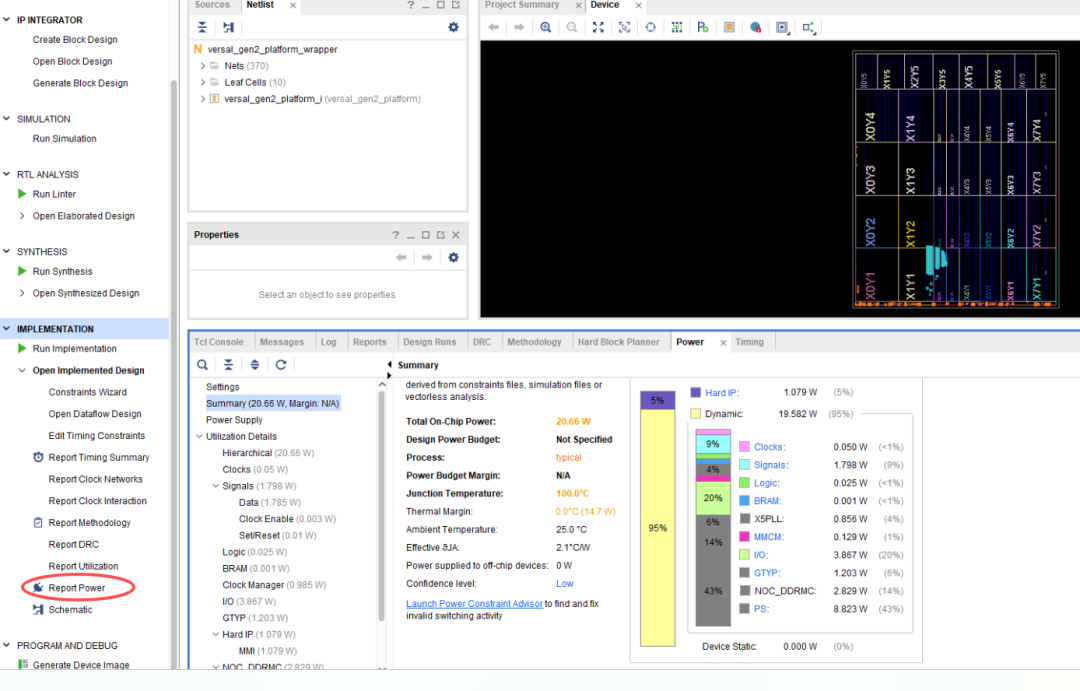
Task: Click the Zoom Fit icon in Device toolbar
Action: pos(598,28)
